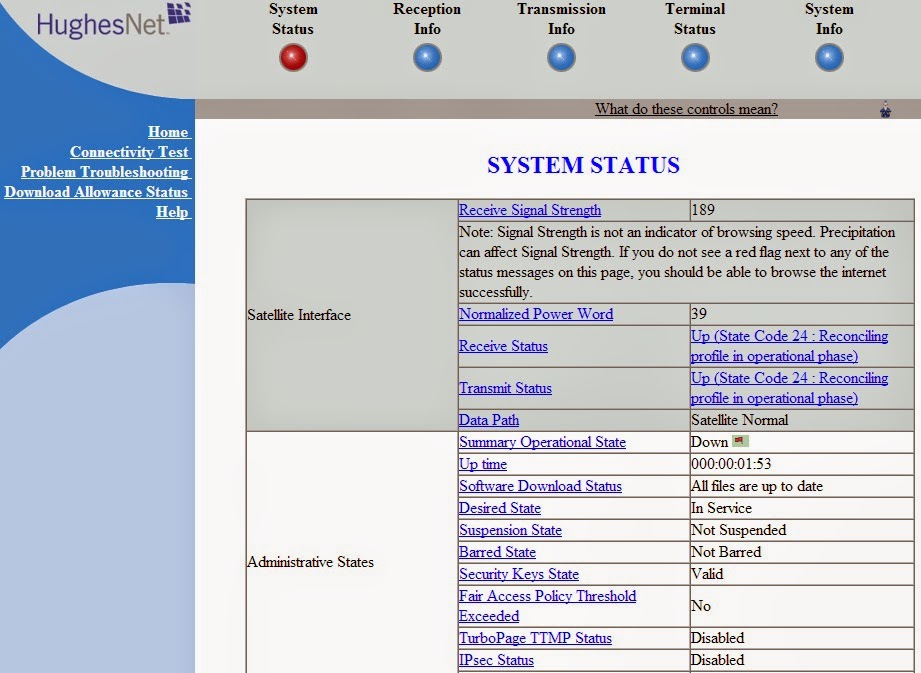This screenshot has width=921, height=673.
Task: Select the Terminal Status heading label
Action: coord(695,19)
